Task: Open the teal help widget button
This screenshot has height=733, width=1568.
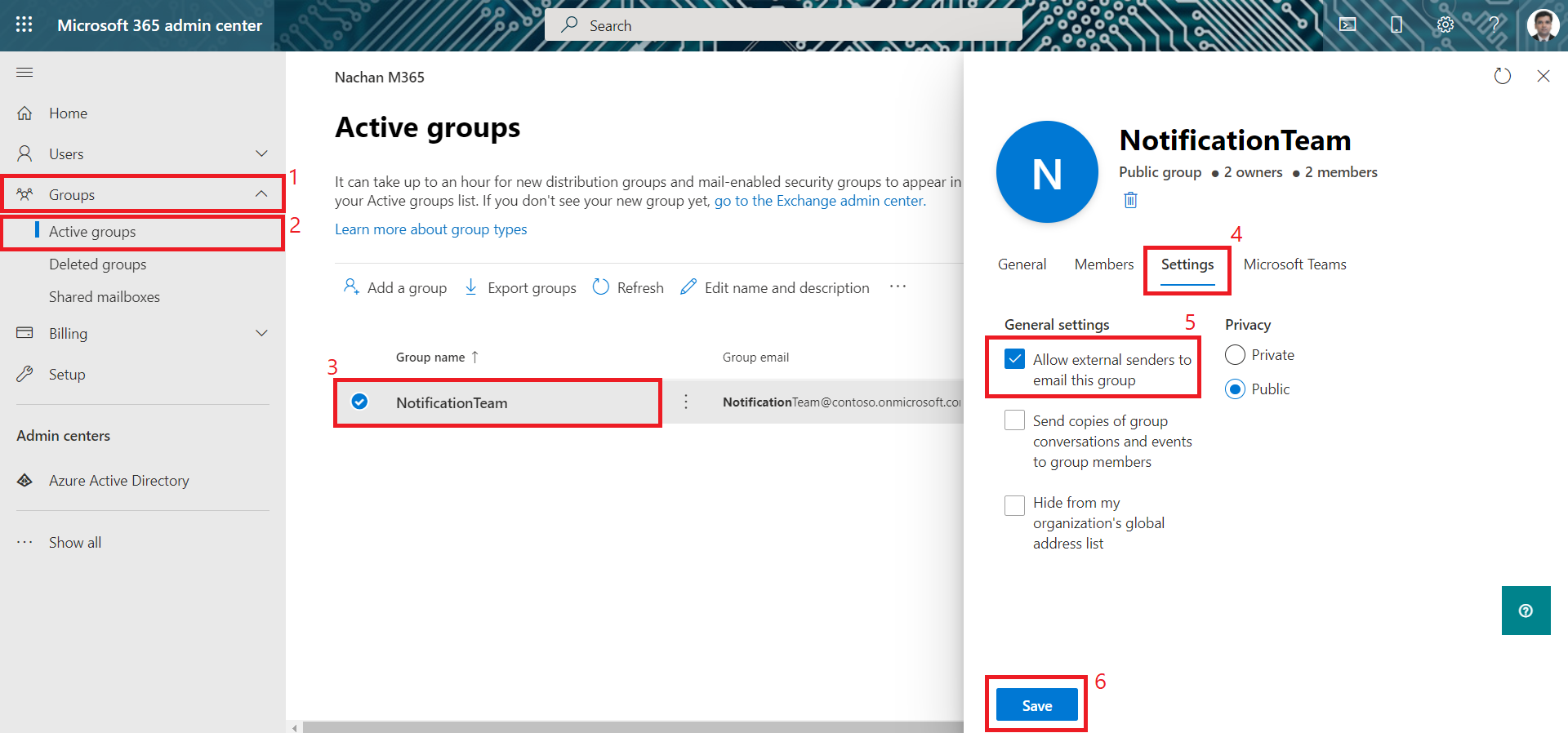Action: [1526, 611]
